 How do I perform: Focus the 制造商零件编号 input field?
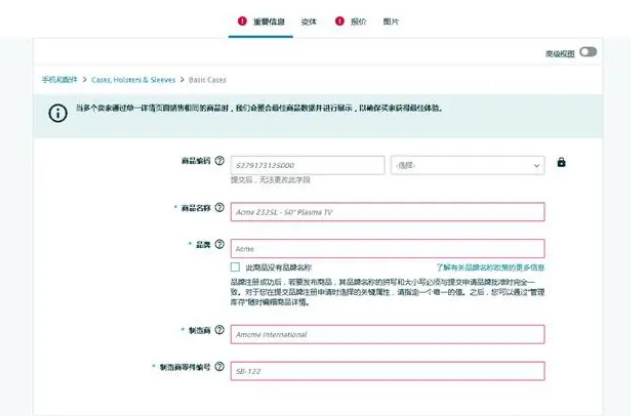pos(388,371)
